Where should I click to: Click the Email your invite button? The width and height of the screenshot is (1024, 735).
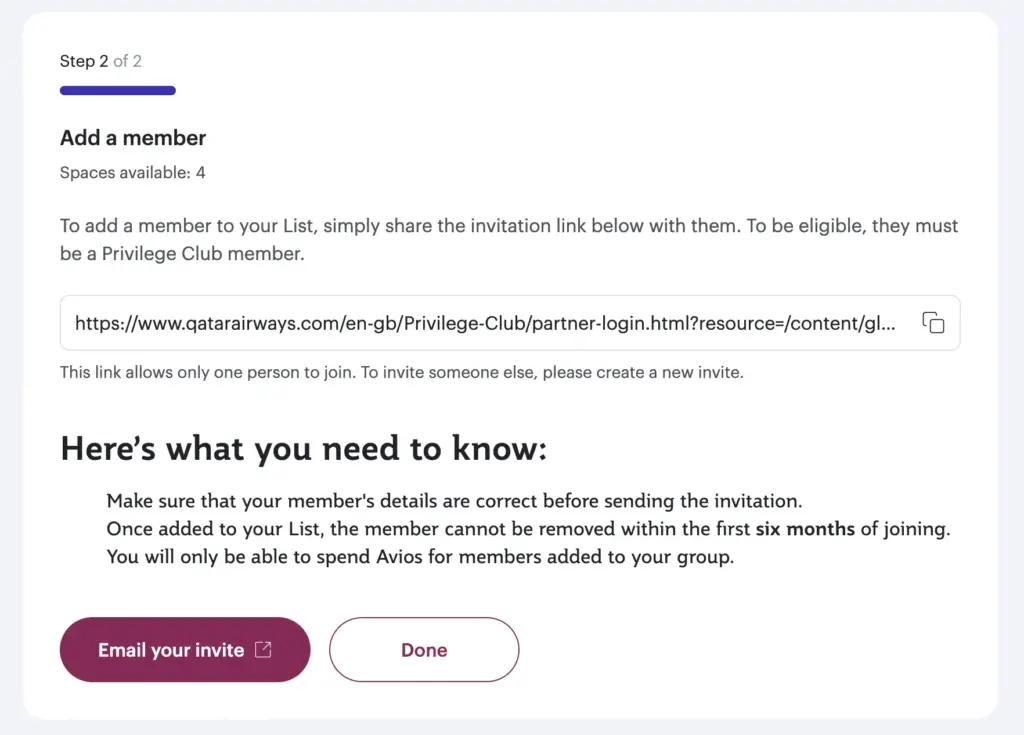click(x=185, y=649)
